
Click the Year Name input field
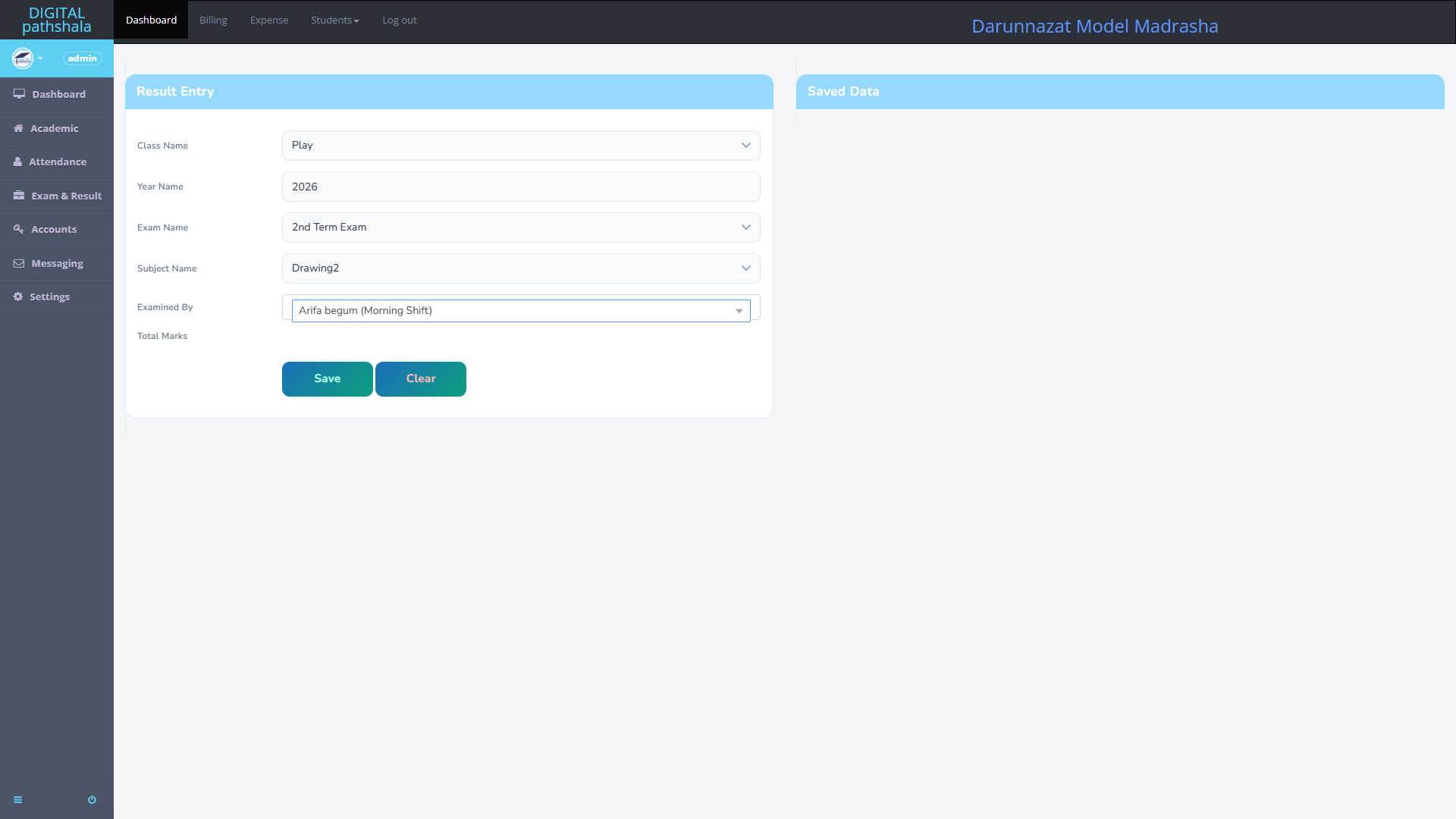pos(520,187)
